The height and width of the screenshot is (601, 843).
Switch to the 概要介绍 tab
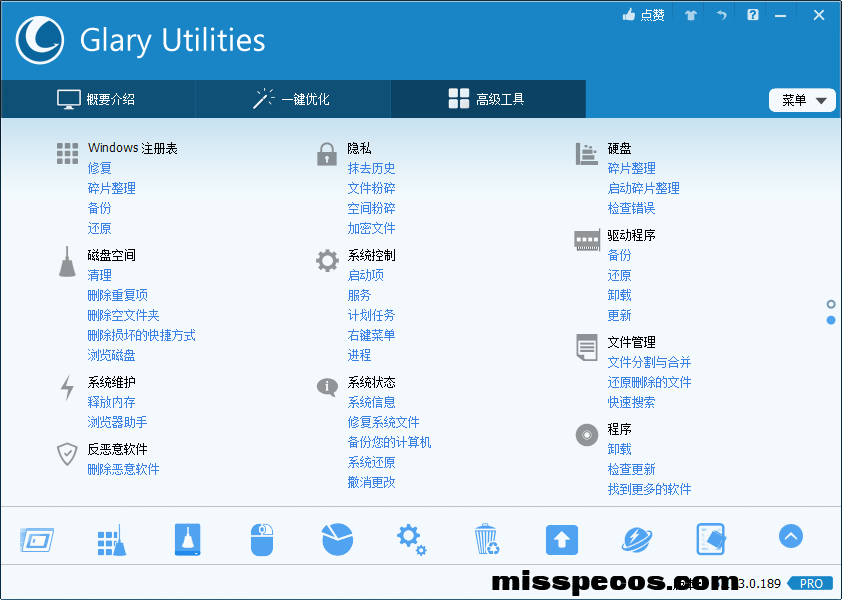click(x=98, y=99)
